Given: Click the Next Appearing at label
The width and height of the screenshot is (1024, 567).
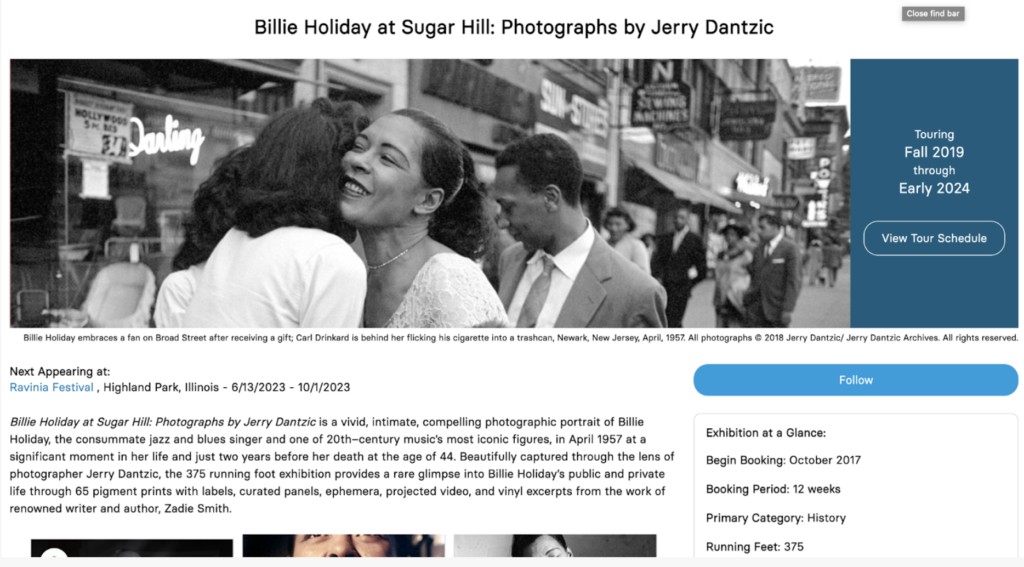Looking at the screenshot, I should pyautogui.click(x=59, y=372).
